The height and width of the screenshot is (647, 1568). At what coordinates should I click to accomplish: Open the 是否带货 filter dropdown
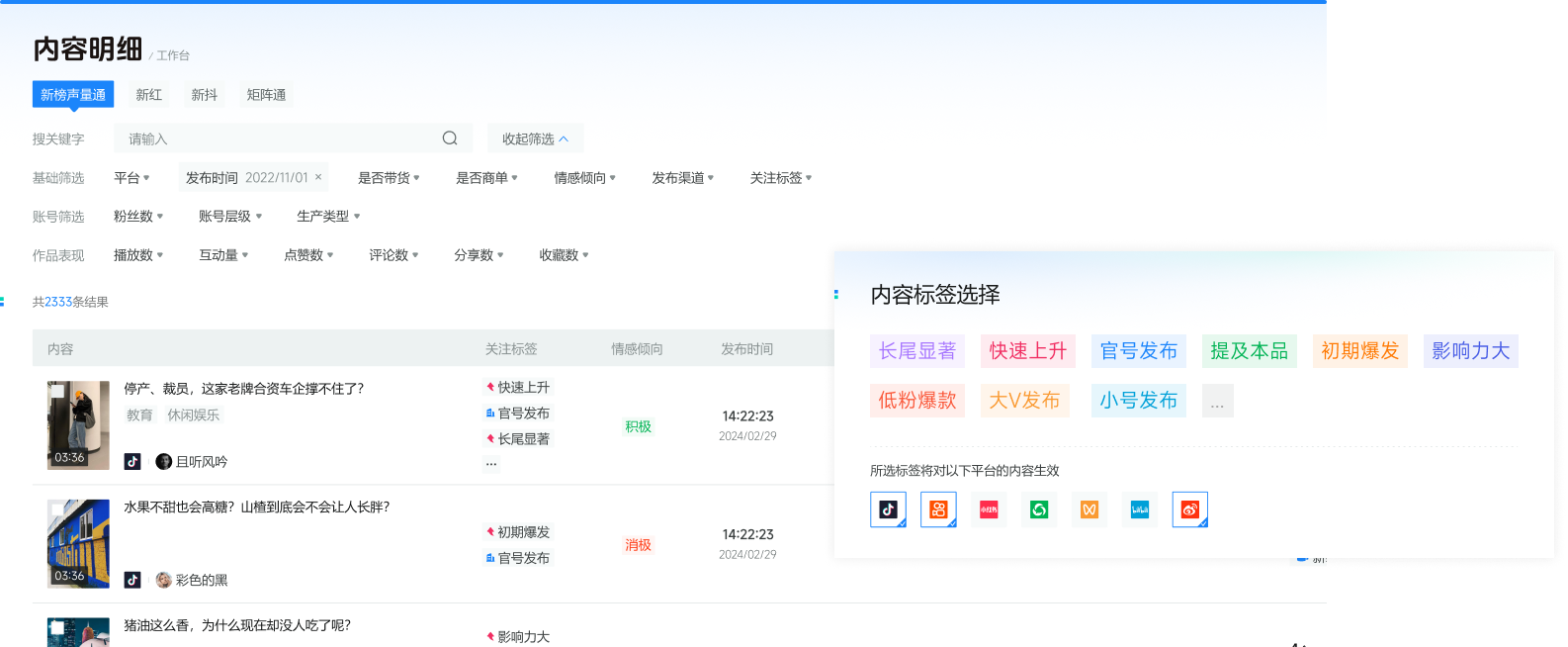pyautogui.click(x=389, y=178)
